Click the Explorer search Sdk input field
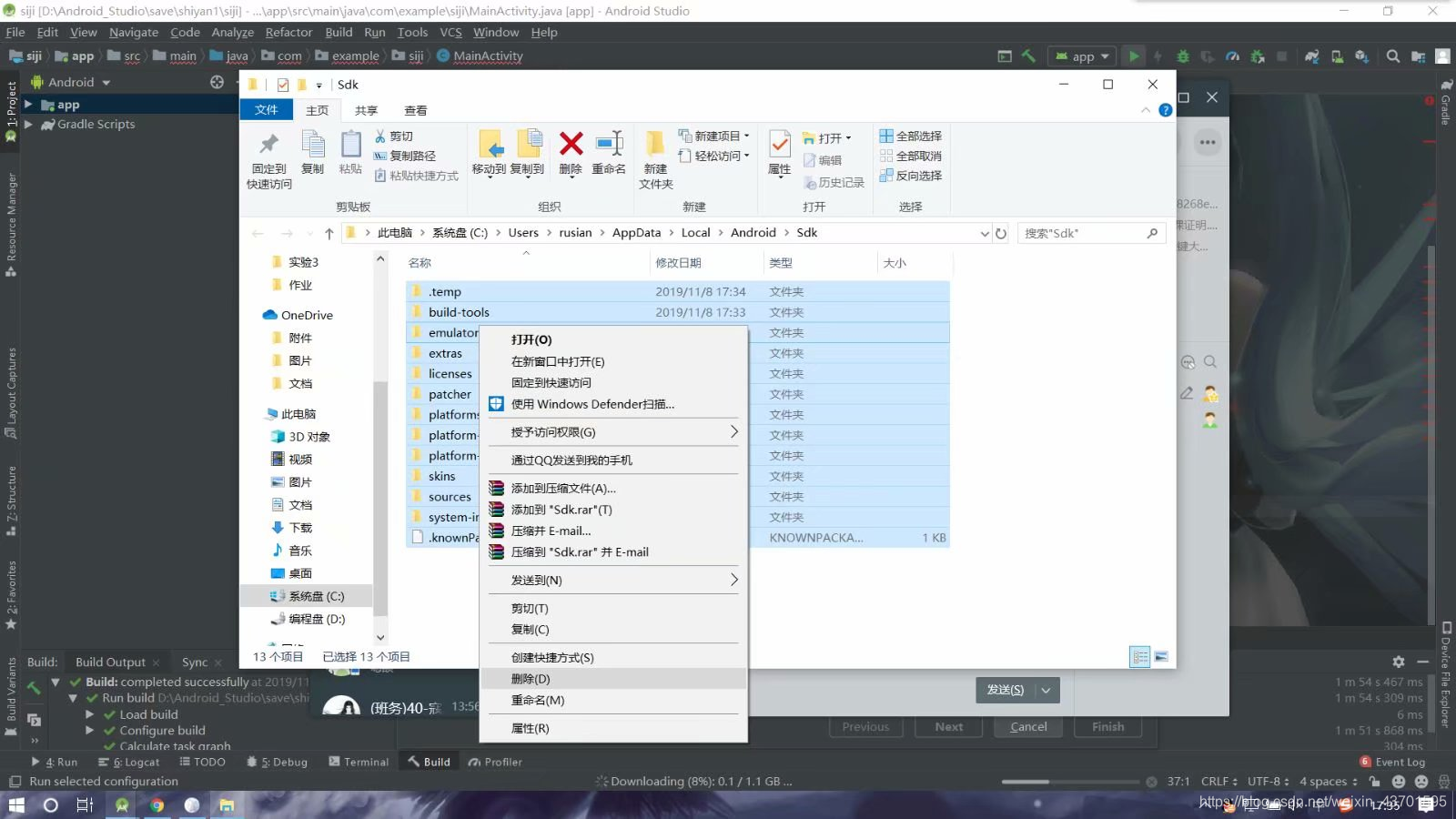Image resolution: width=1456 pixels, height=819 pixels. click(1083, 234)
